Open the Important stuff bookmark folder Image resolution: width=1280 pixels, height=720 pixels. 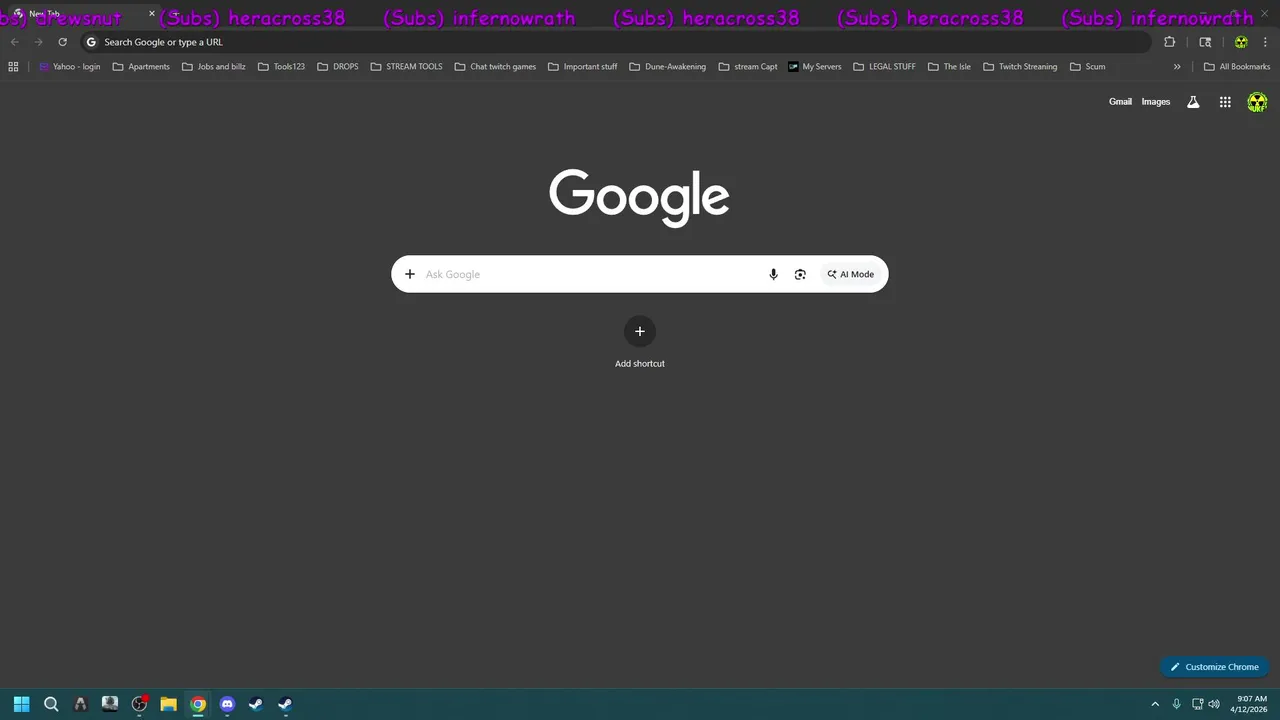pyautogui.click(x=582, y=67)
